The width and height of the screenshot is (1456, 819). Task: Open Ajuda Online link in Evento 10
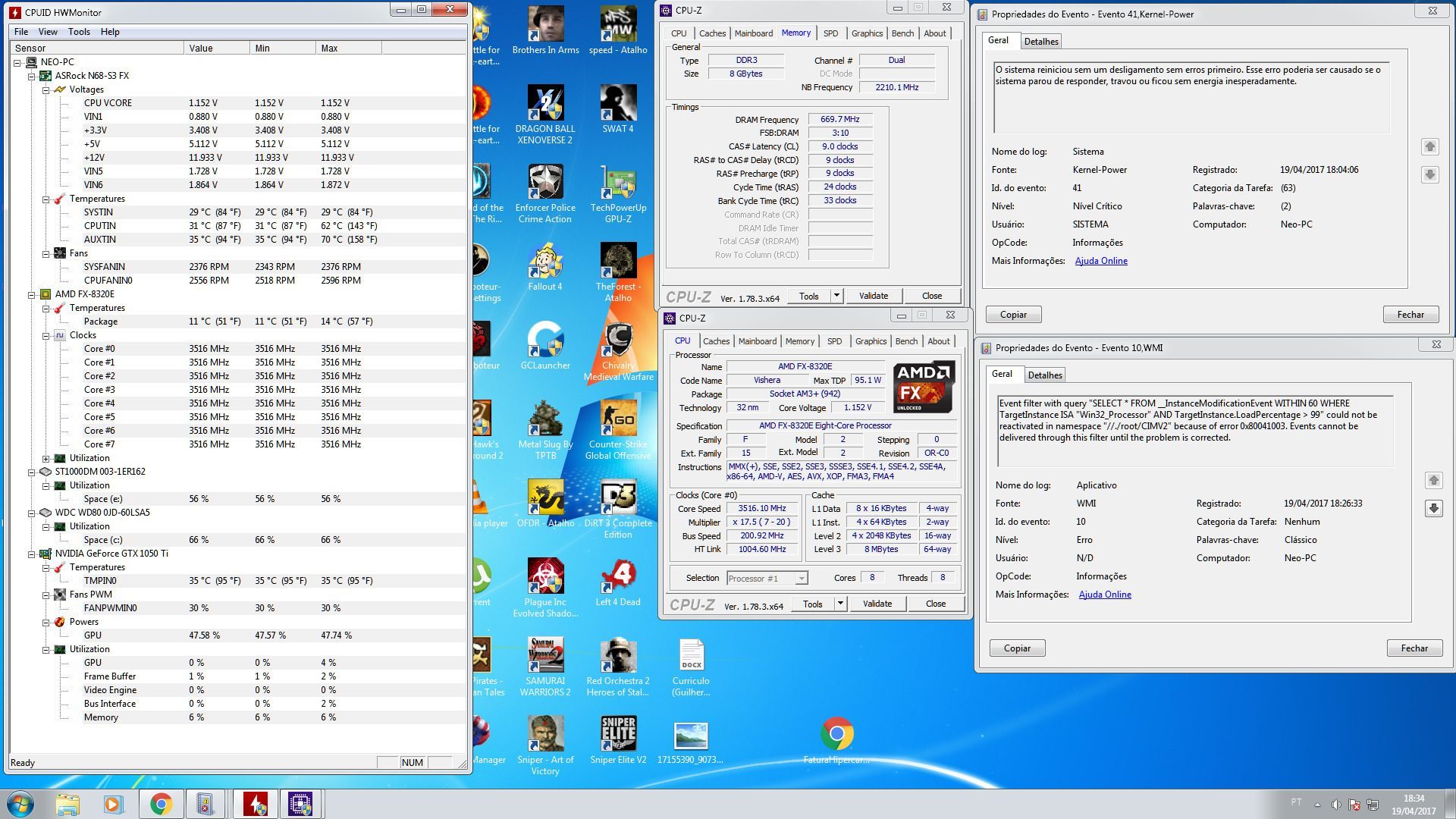pyautogui.click(x=1105, y=595)
